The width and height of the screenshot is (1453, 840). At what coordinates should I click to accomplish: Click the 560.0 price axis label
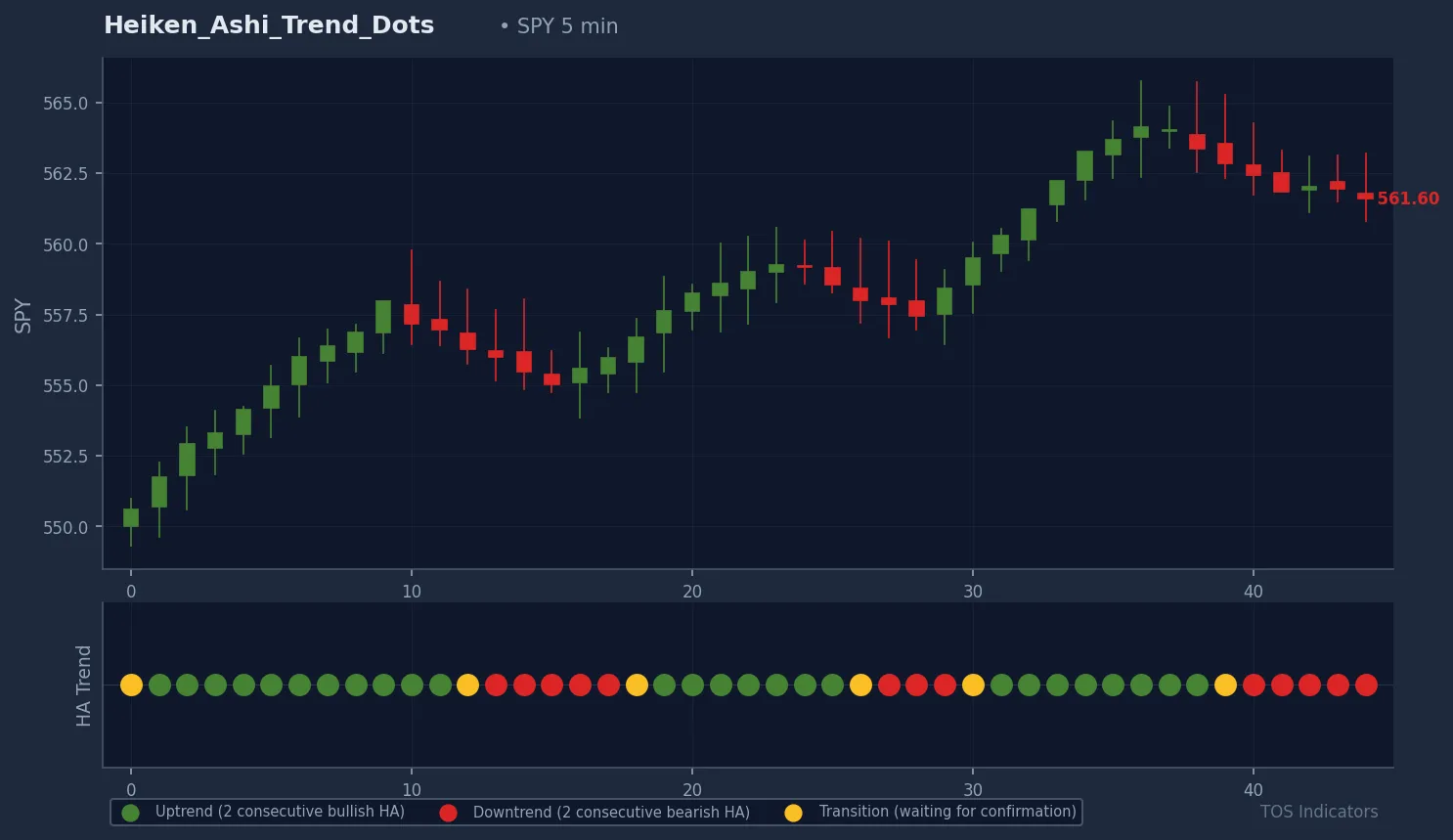coord(66,244)
